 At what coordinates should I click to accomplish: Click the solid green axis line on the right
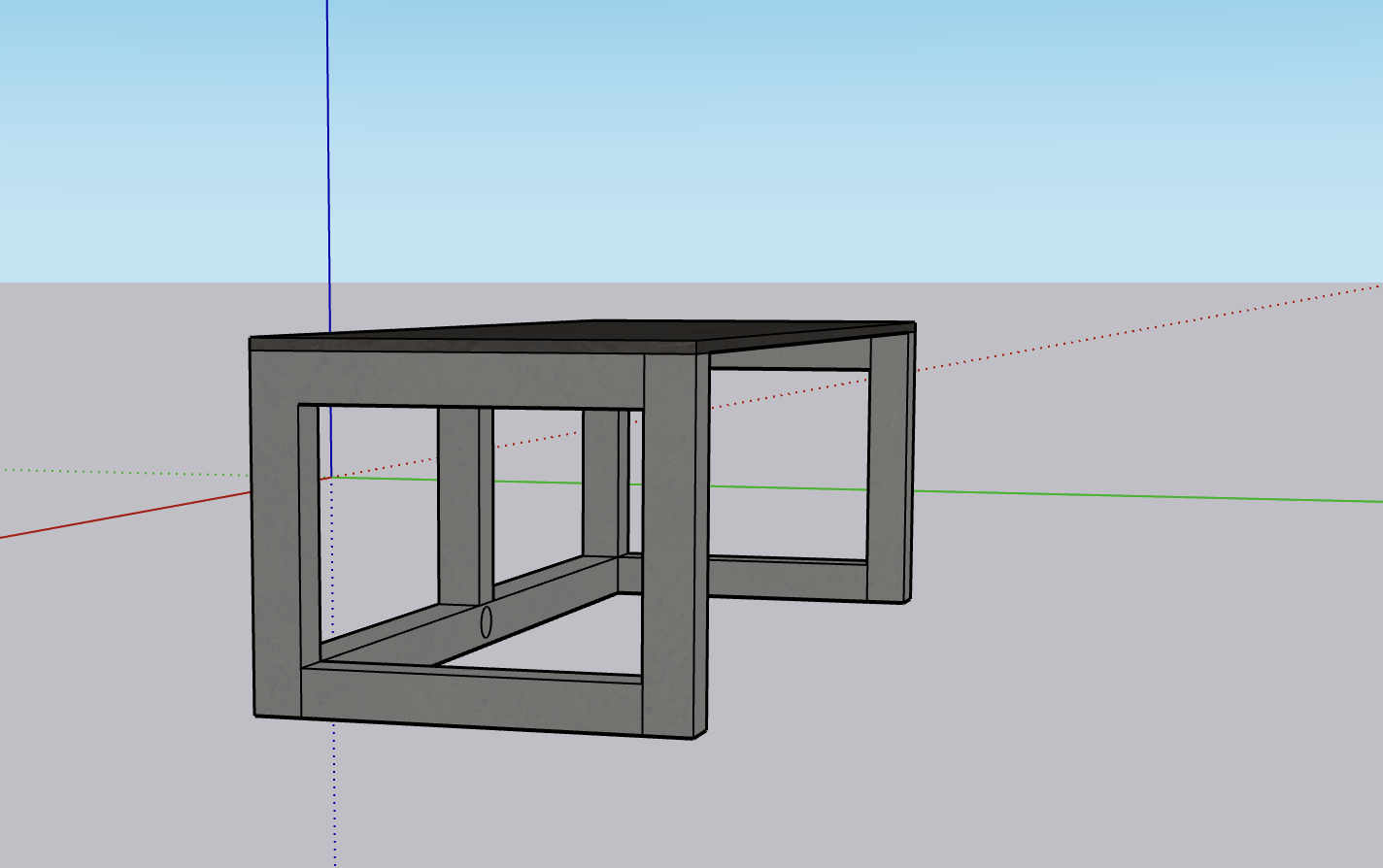(x=1148, y=496)
